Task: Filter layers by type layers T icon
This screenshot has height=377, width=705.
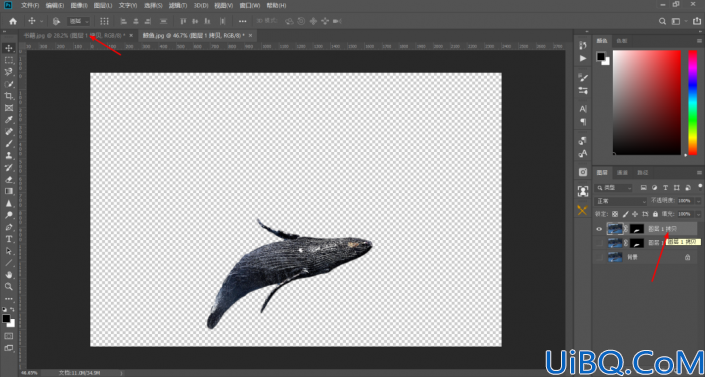Action: tap(665, 188)
